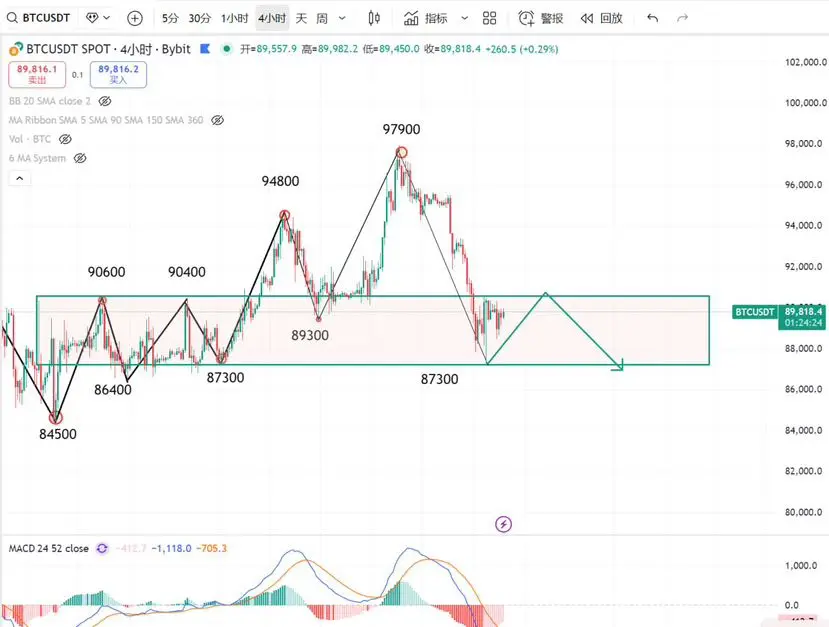Select the 90400 text annotation
Image resolution: width=829 pixels, height=627 pixels.
click(187, 272)
